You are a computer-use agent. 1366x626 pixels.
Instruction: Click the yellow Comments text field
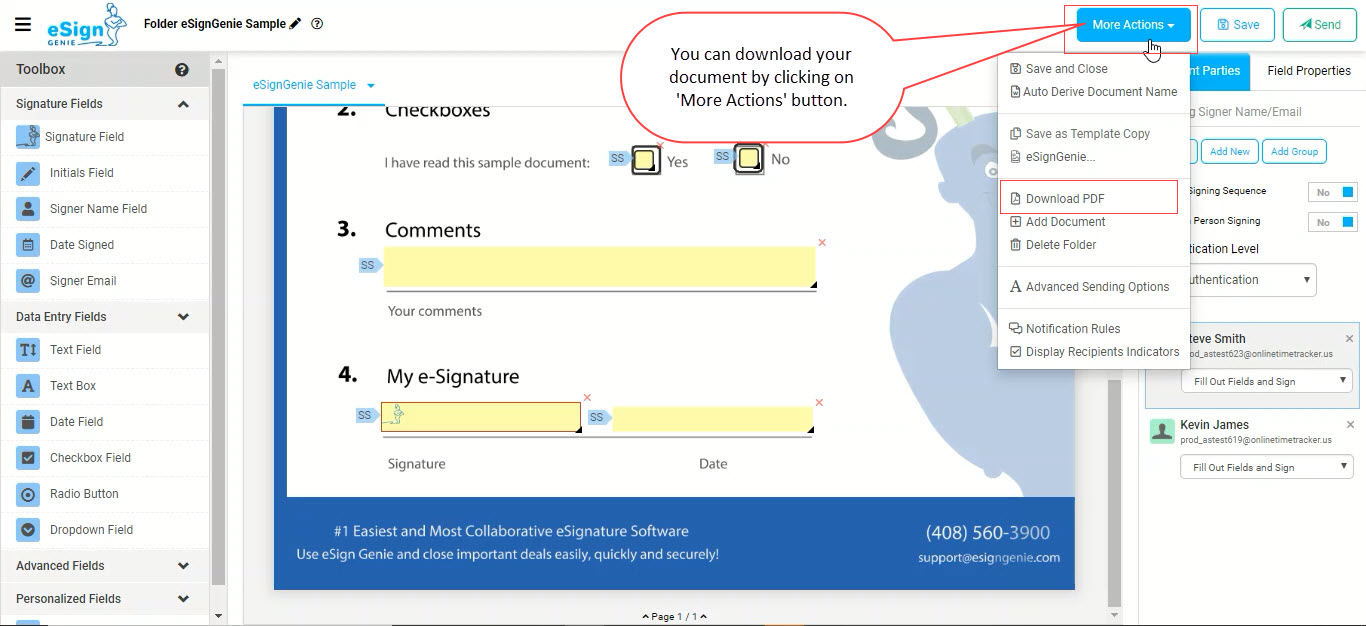(x=600, y=268)
